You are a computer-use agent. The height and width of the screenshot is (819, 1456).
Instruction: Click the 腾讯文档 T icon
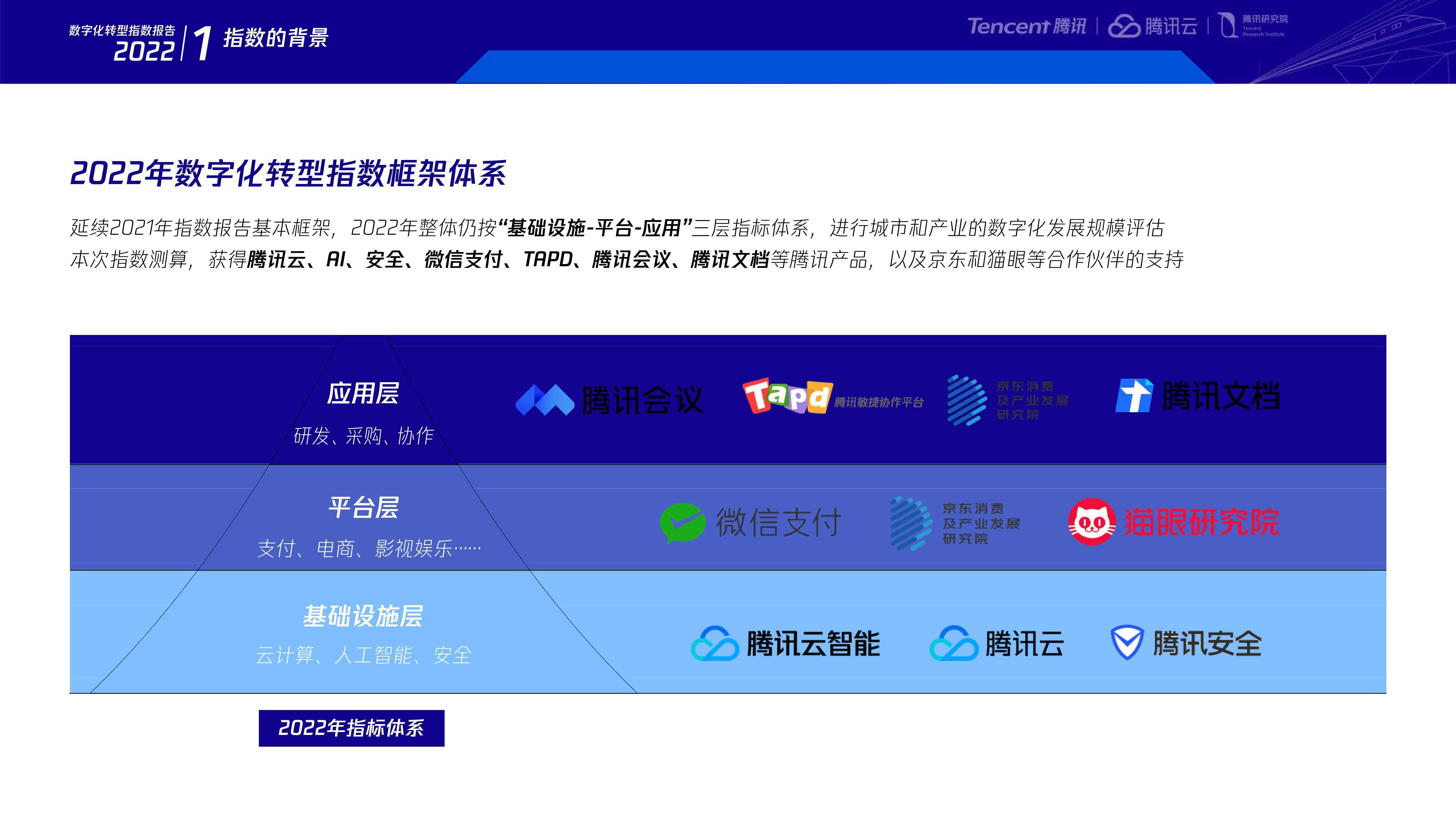[1134, 396]
